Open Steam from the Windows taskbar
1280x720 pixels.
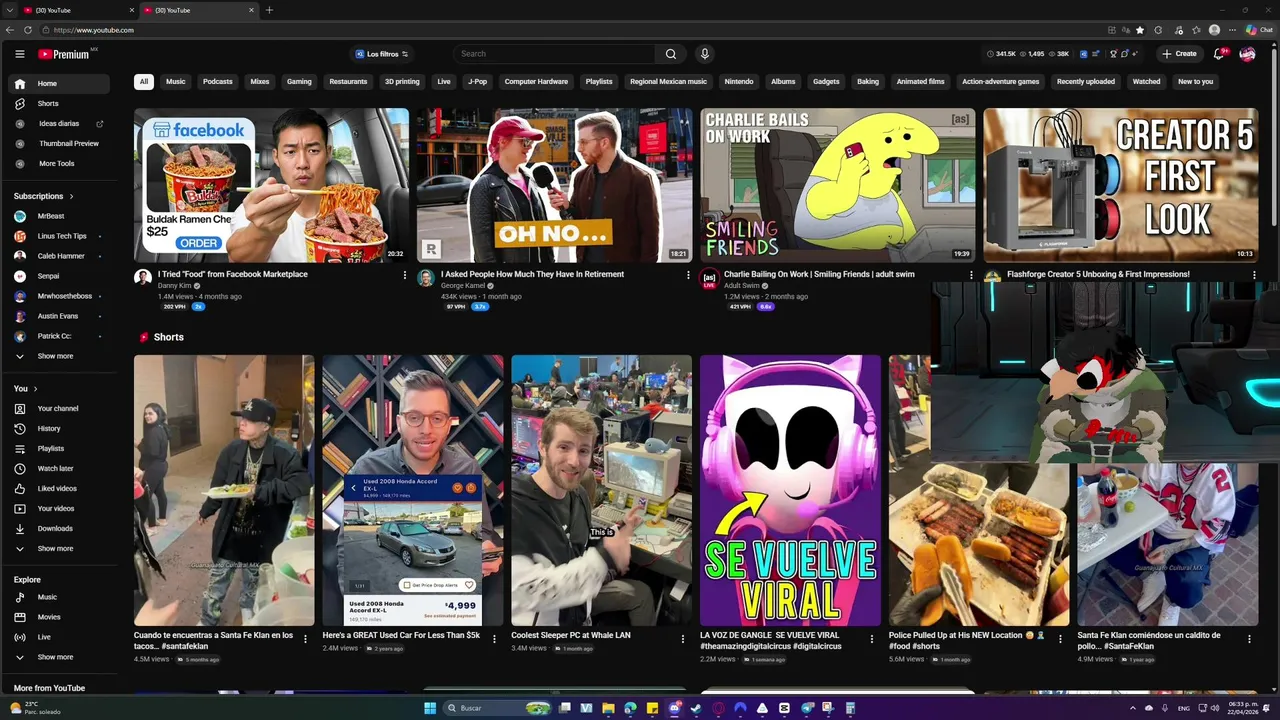point(697,708)
